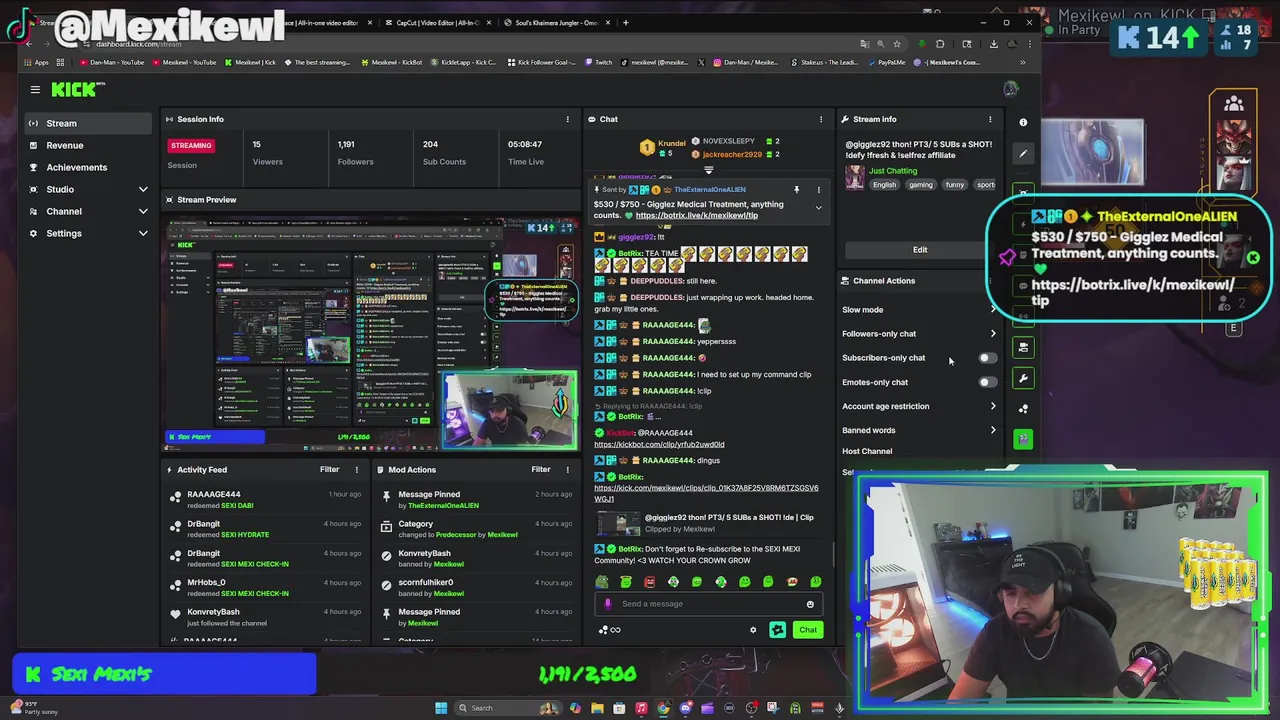1280x720 pixels.
Task: Open Followers-only chat options arrow
Action: [993, 334]
